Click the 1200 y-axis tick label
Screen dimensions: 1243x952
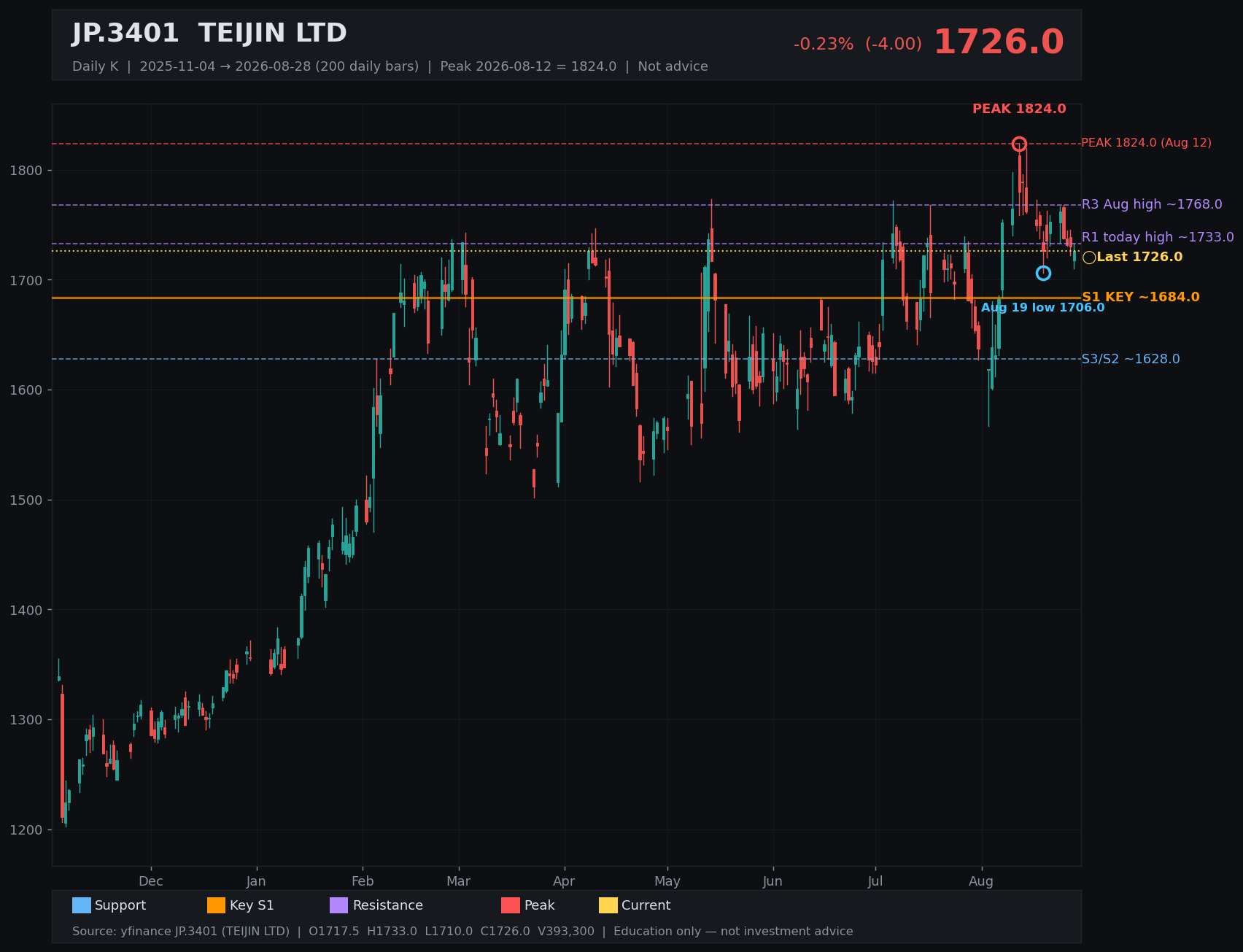26,829
